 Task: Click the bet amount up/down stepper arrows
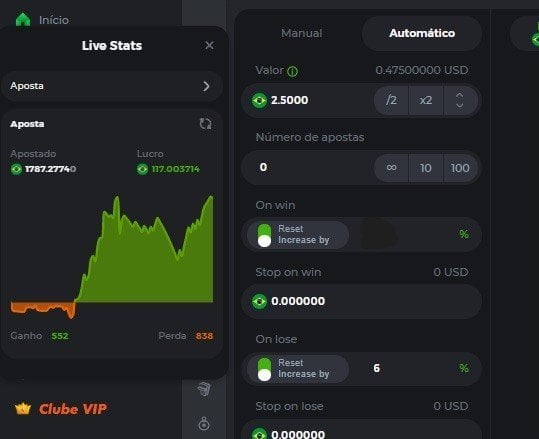[460, 100]
